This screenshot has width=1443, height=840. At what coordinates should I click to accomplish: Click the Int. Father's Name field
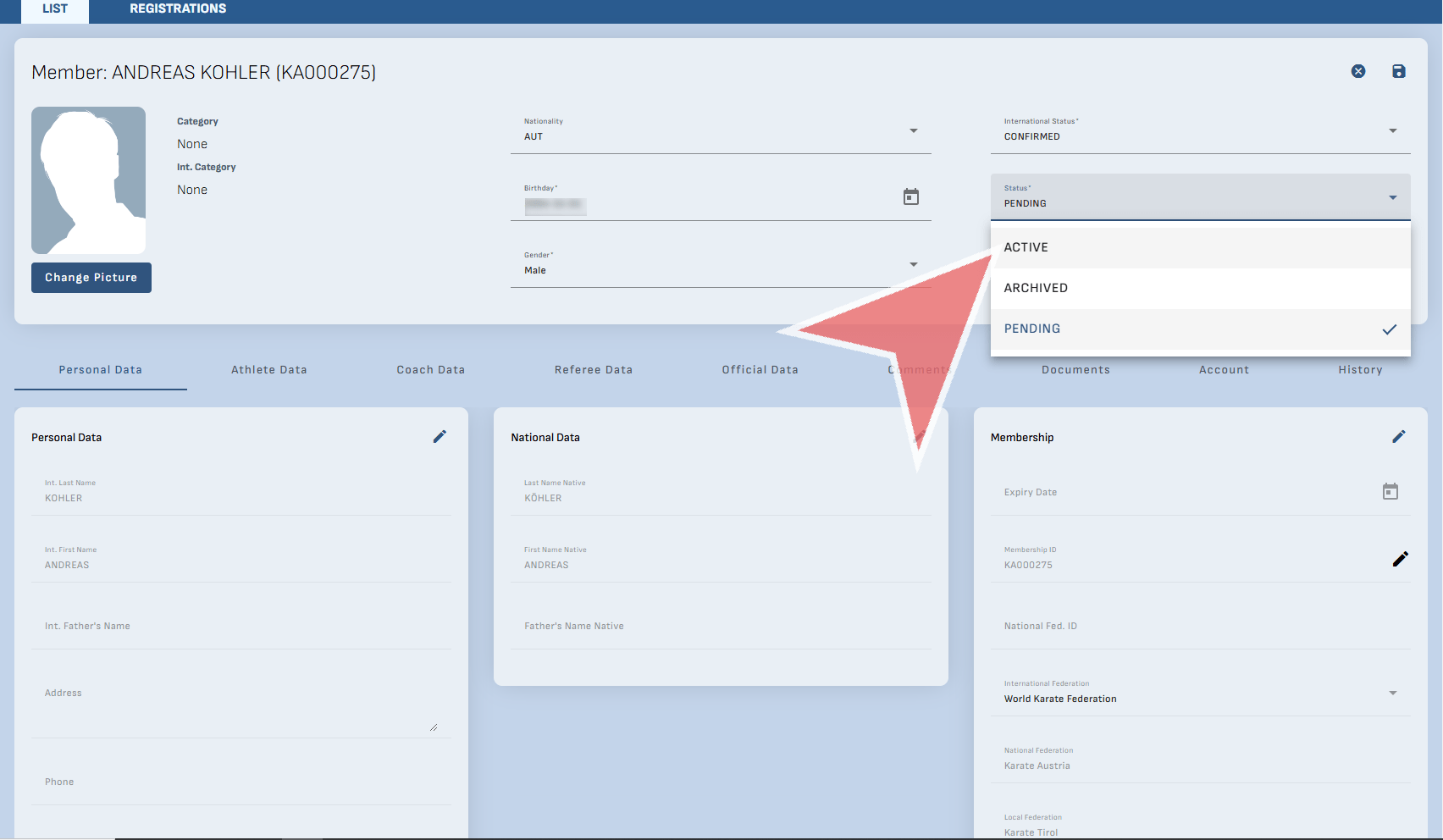(x=240, y=627)
